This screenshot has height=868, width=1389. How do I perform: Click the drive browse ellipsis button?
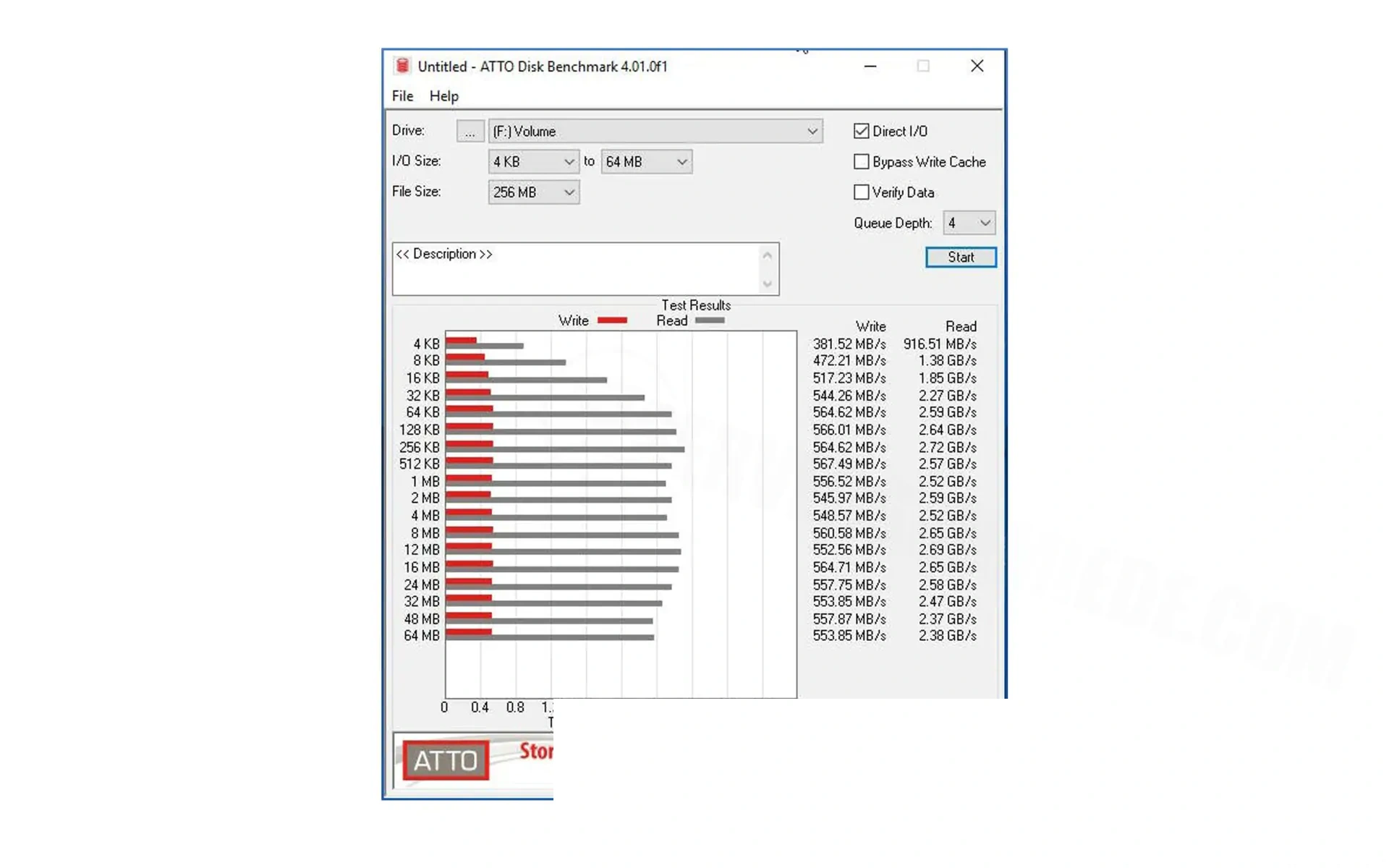[x=470, y=132]
